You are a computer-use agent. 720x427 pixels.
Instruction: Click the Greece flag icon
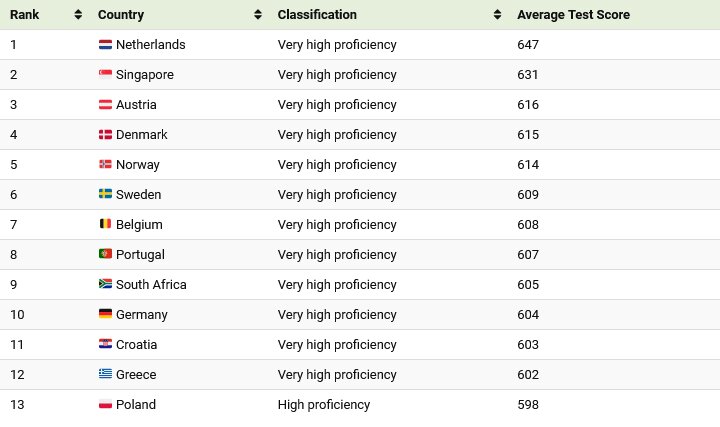(x=105, y=375)
